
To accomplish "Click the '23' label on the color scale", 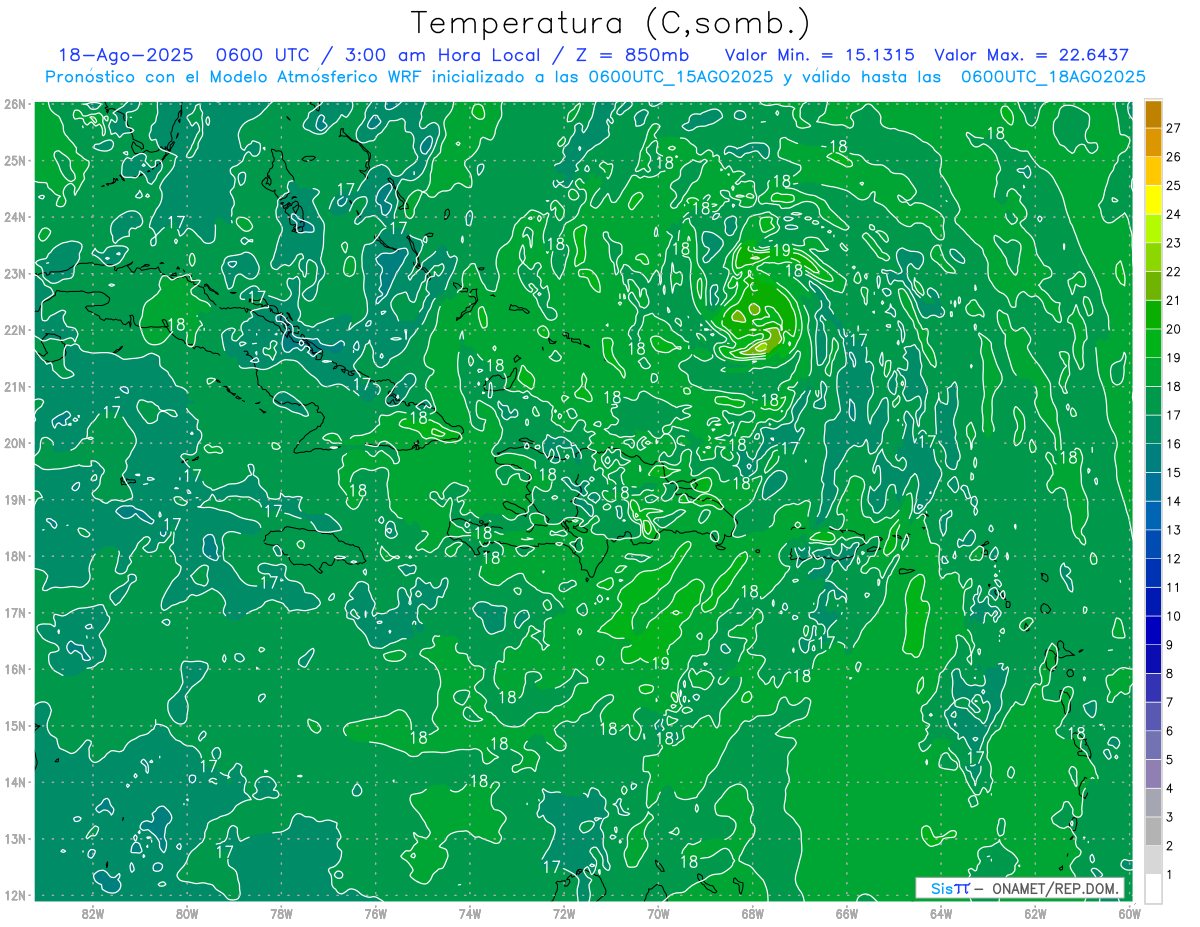I will pos(1173,243).
